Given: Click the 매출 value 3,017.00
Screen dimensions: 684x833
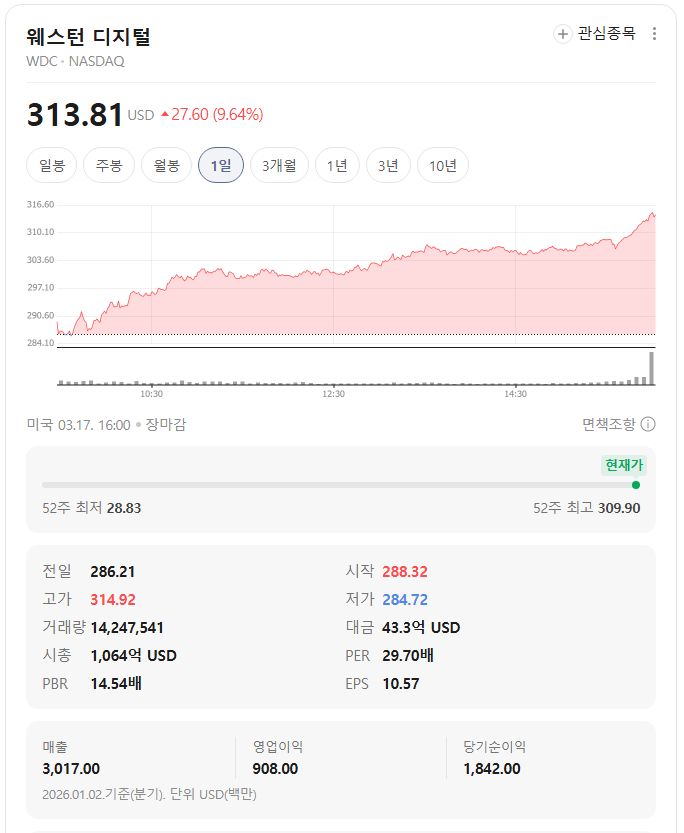Looking at the screenshot, I should [71, 769].
